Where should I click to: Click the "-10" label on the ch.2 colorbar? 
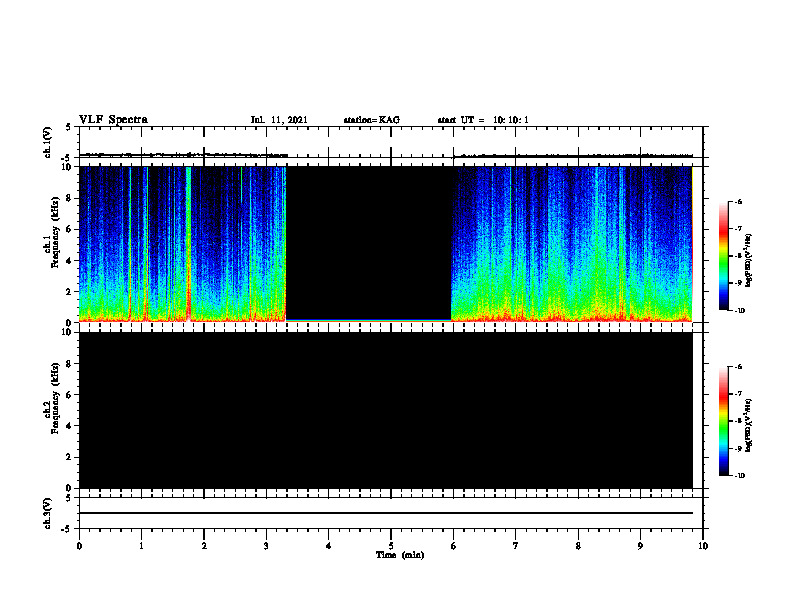coord(739,475)
